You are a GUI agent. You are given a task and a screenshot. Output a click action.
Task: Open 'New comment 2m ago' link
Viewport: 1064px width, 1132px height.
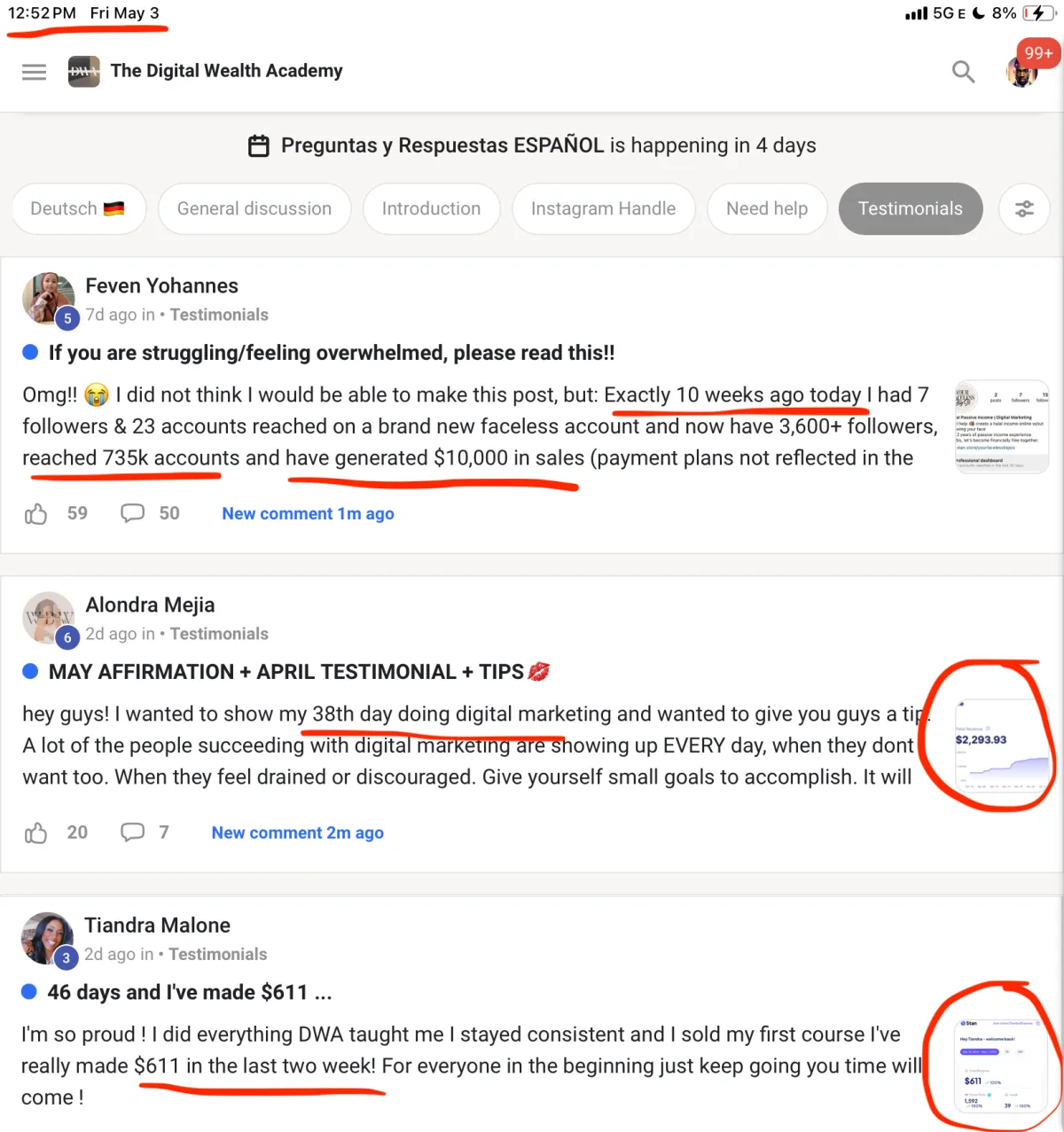(297, 833)
